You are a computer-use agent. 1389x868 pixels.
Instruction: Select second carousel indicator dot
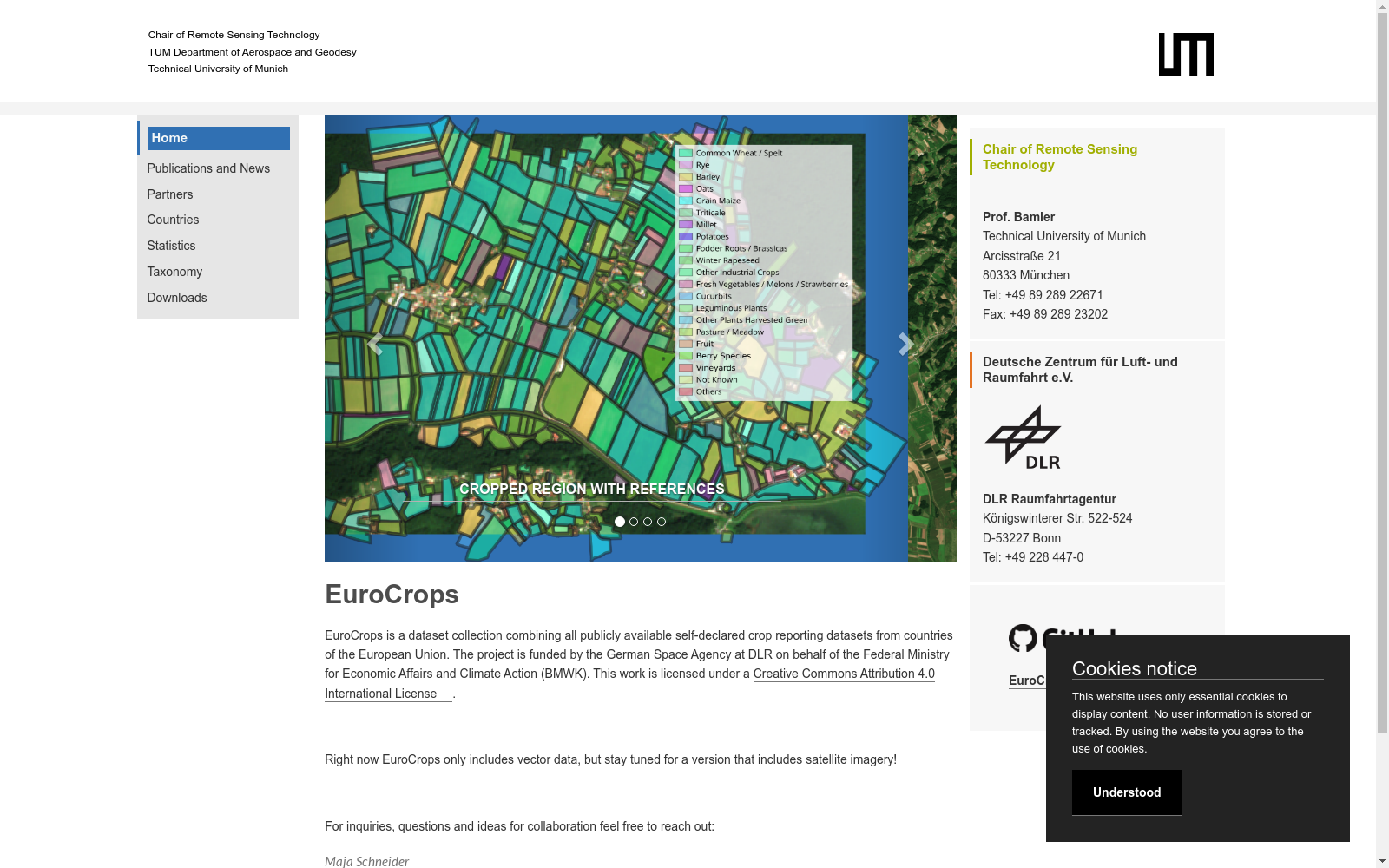(634, 522)
